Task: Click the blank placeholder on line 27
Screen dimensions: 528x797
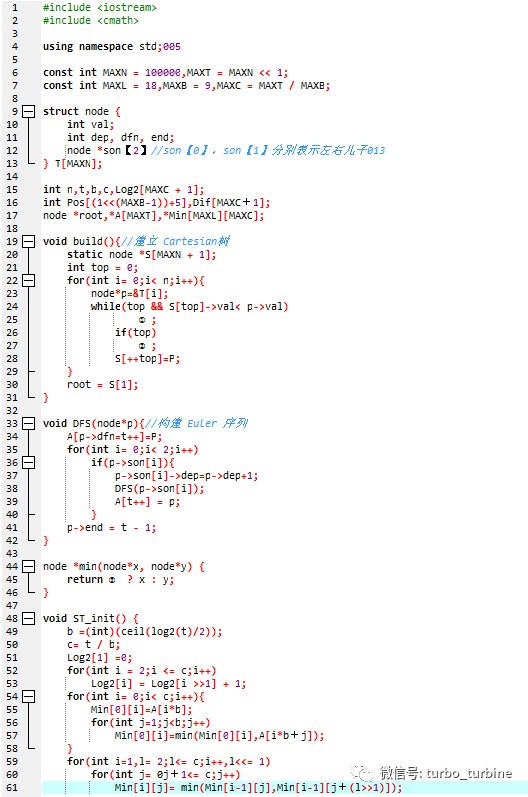Action: (142, 346)
